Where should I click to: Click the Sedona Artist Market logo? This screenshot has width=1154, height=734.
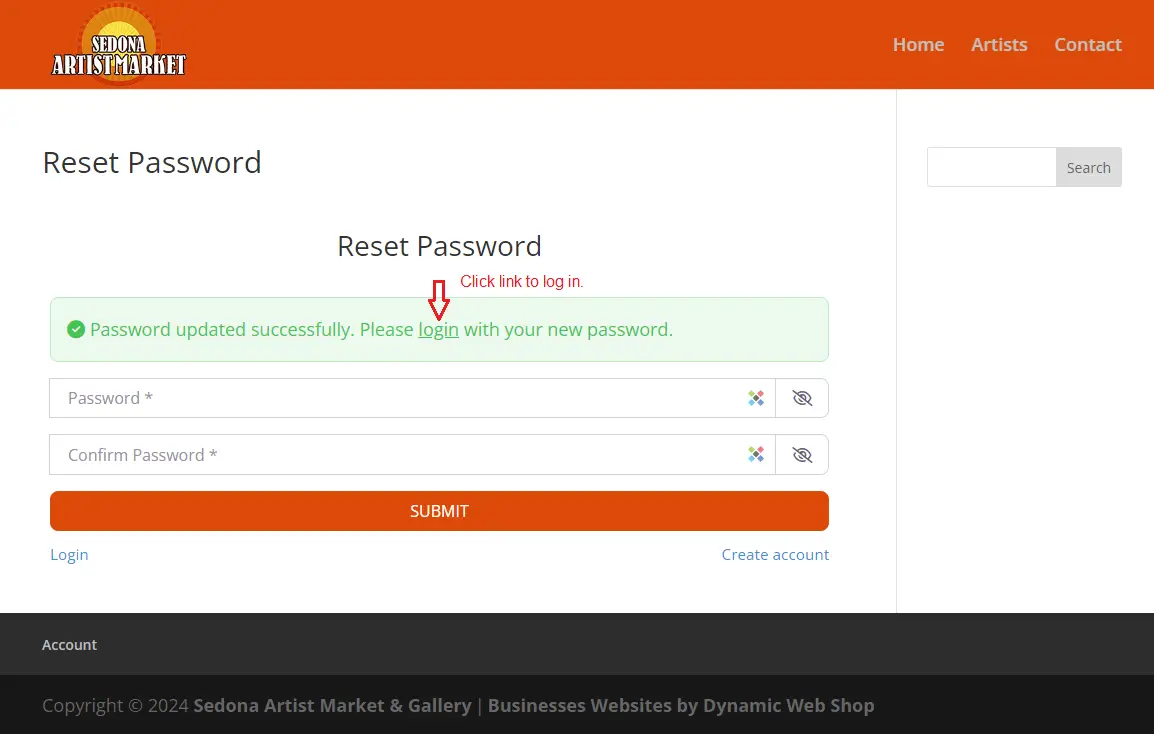[119, 46]
